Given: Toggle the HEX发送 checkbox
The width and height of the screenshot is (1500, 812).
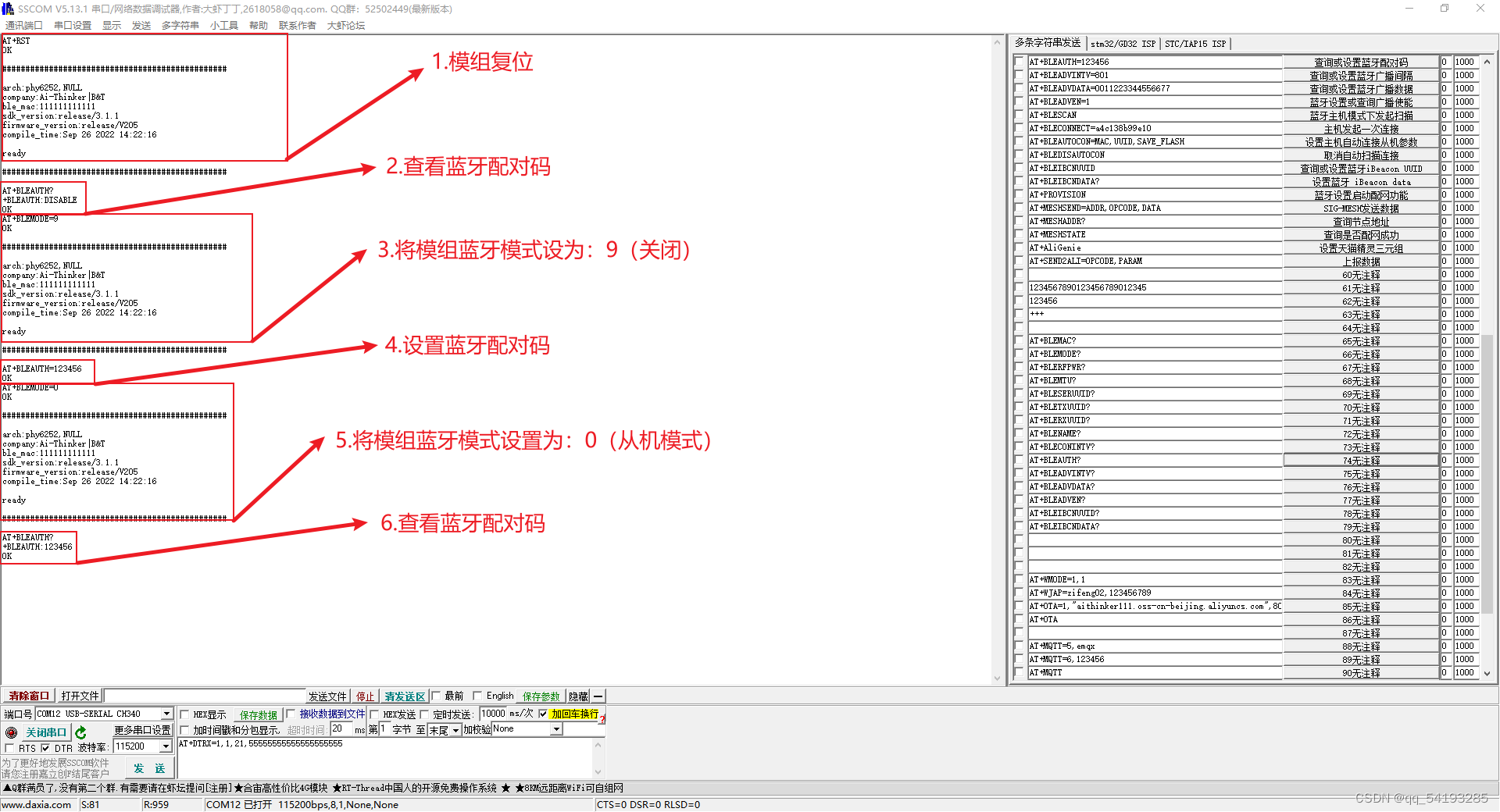Looking at the screenshot, I should pyautogui.click(x=374, y=714).
